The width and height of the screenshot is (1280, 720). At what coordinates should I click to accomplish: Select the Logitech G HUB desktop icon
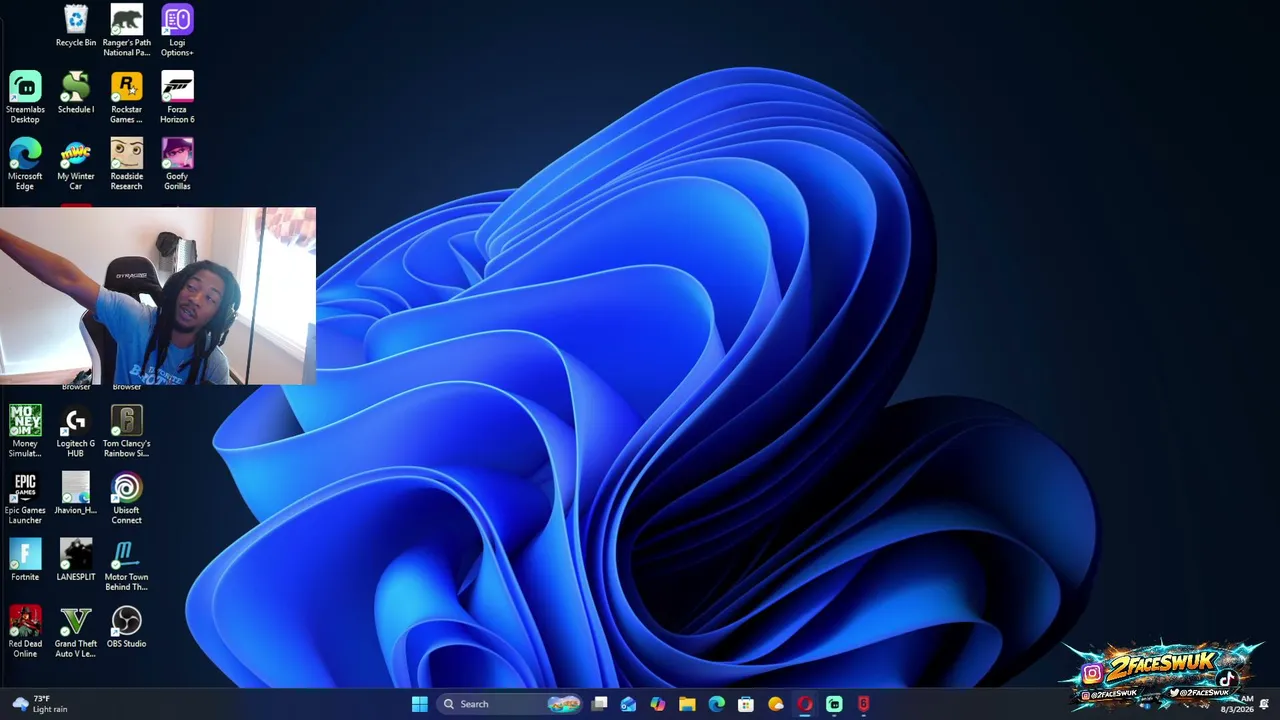point(76,432)
